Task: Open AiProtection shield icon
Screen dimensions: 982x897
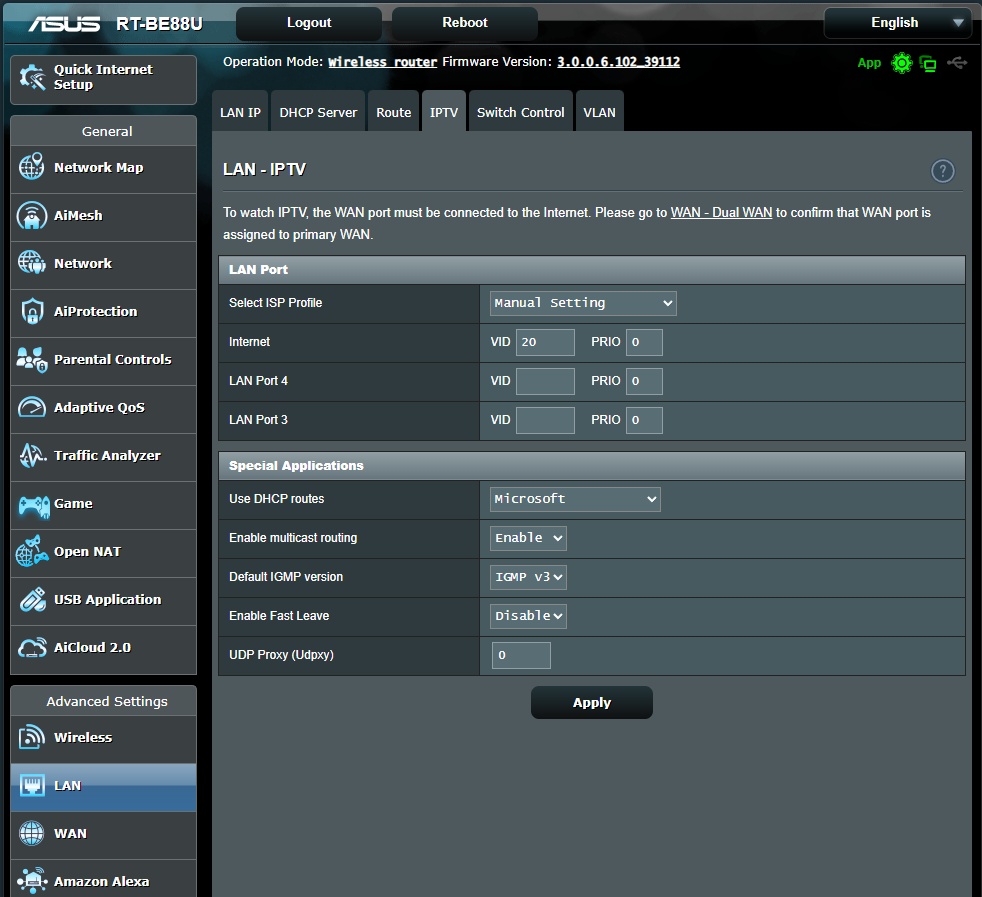Action: pyautogui.click(x=32, y=312)
